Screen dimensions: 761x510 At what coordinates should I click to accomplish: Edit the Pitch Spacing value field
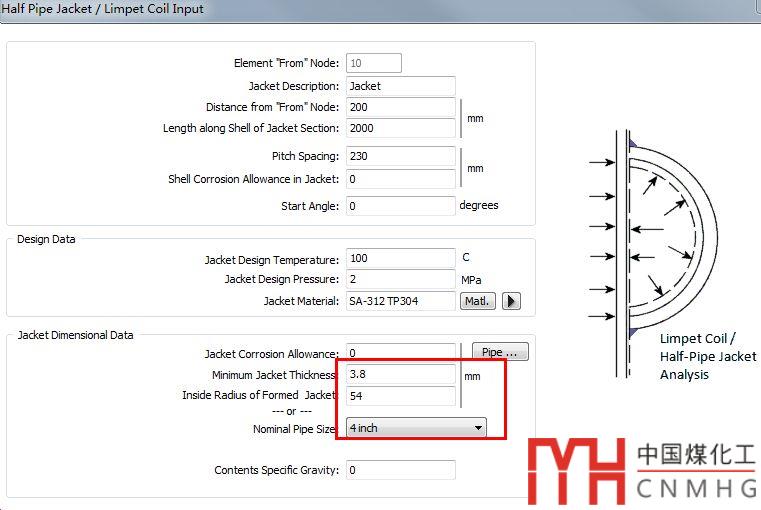400,157
